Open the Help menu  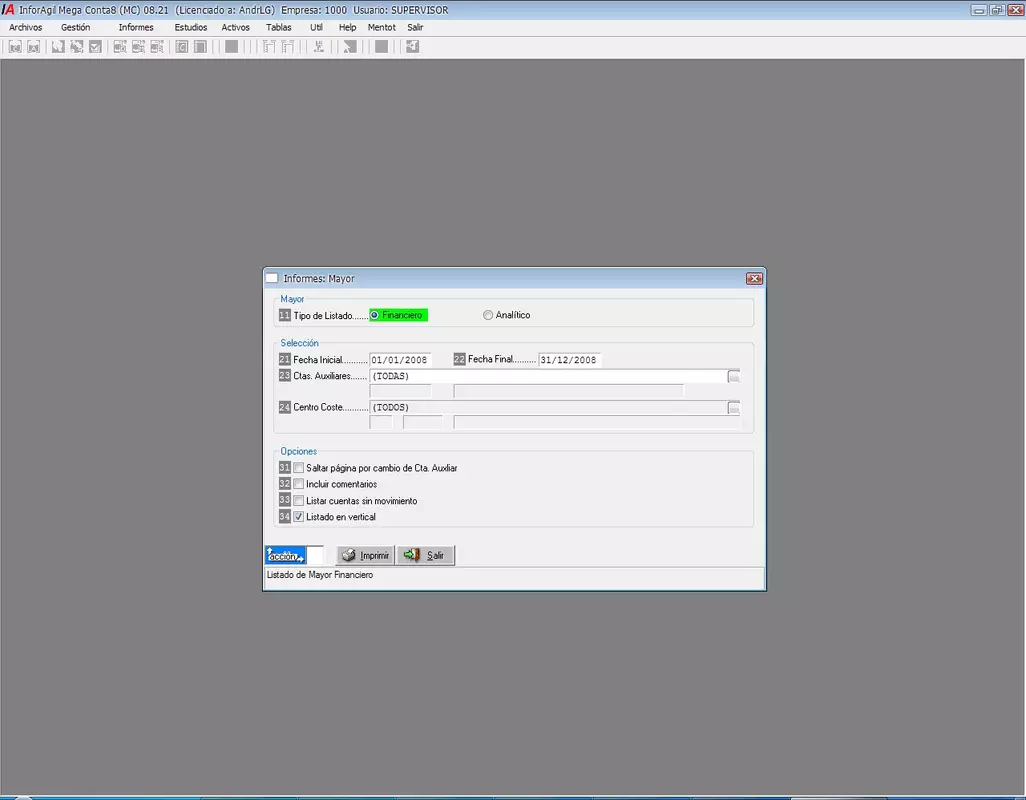tap(347, 27)
